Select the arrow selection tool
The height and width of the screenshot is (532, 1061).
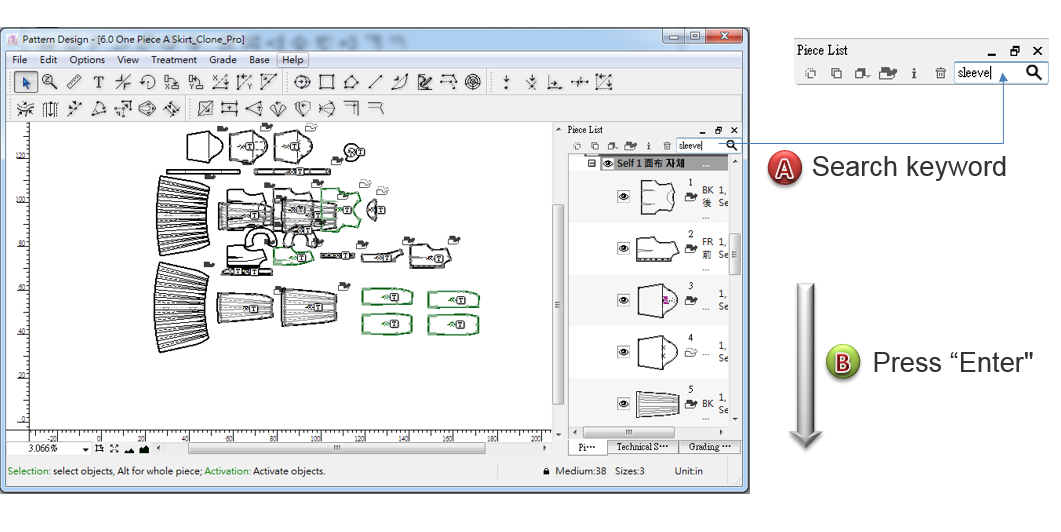pyautogui.click(x=24, y=82)
